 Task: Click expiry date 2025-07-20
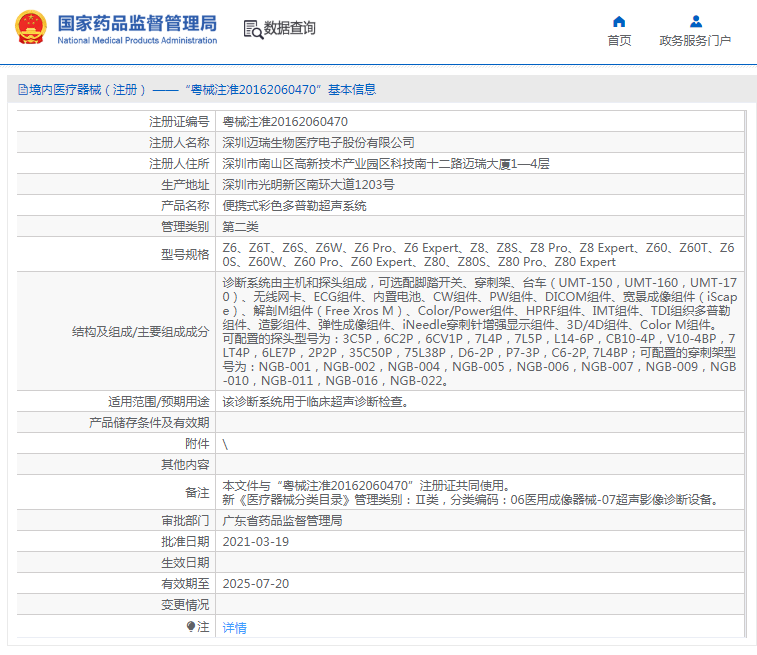pyautogui.click(x=255, y=584)
